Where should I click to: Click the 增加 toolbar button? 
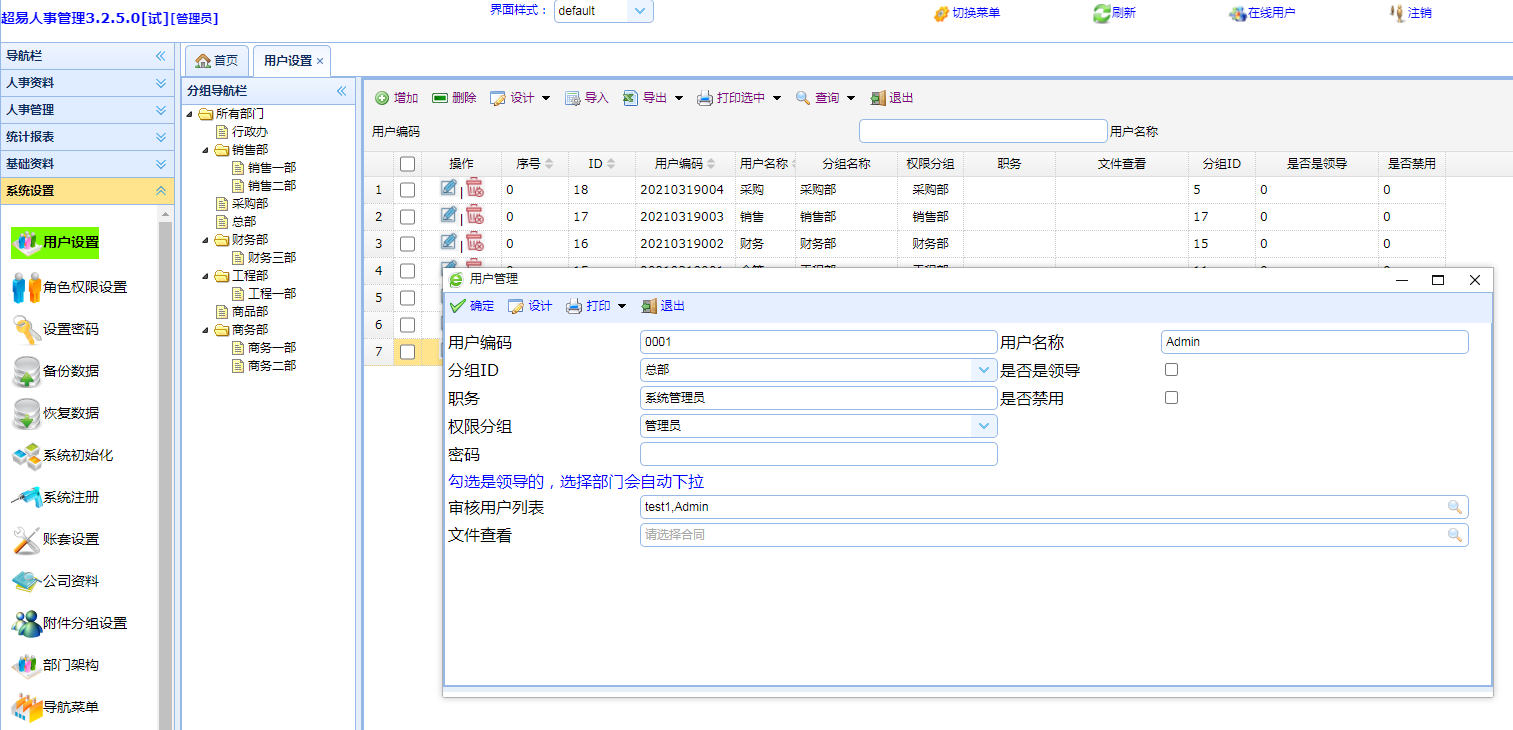(x=397, y=98)
